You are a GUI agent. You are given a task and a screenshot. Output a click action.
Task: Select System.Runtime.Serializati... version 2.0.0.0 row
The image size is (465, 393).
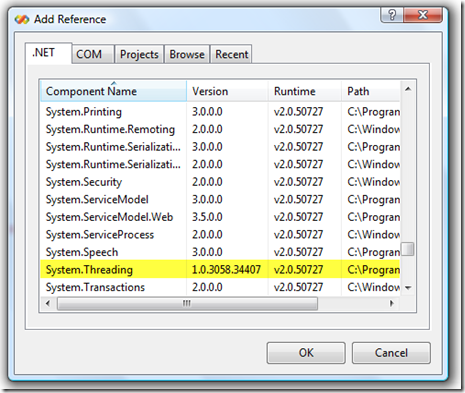220,164
